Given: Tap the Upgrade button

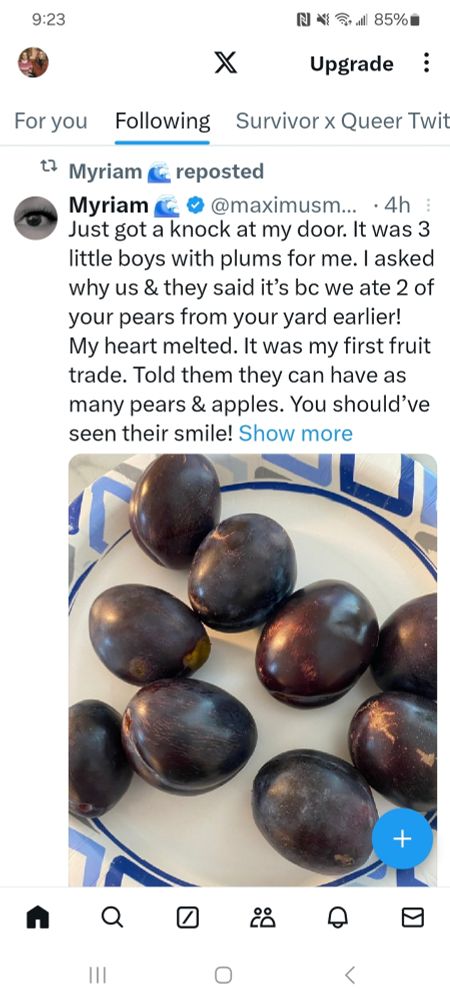Looking at the screenshot, I should click(x=351, y=64).
